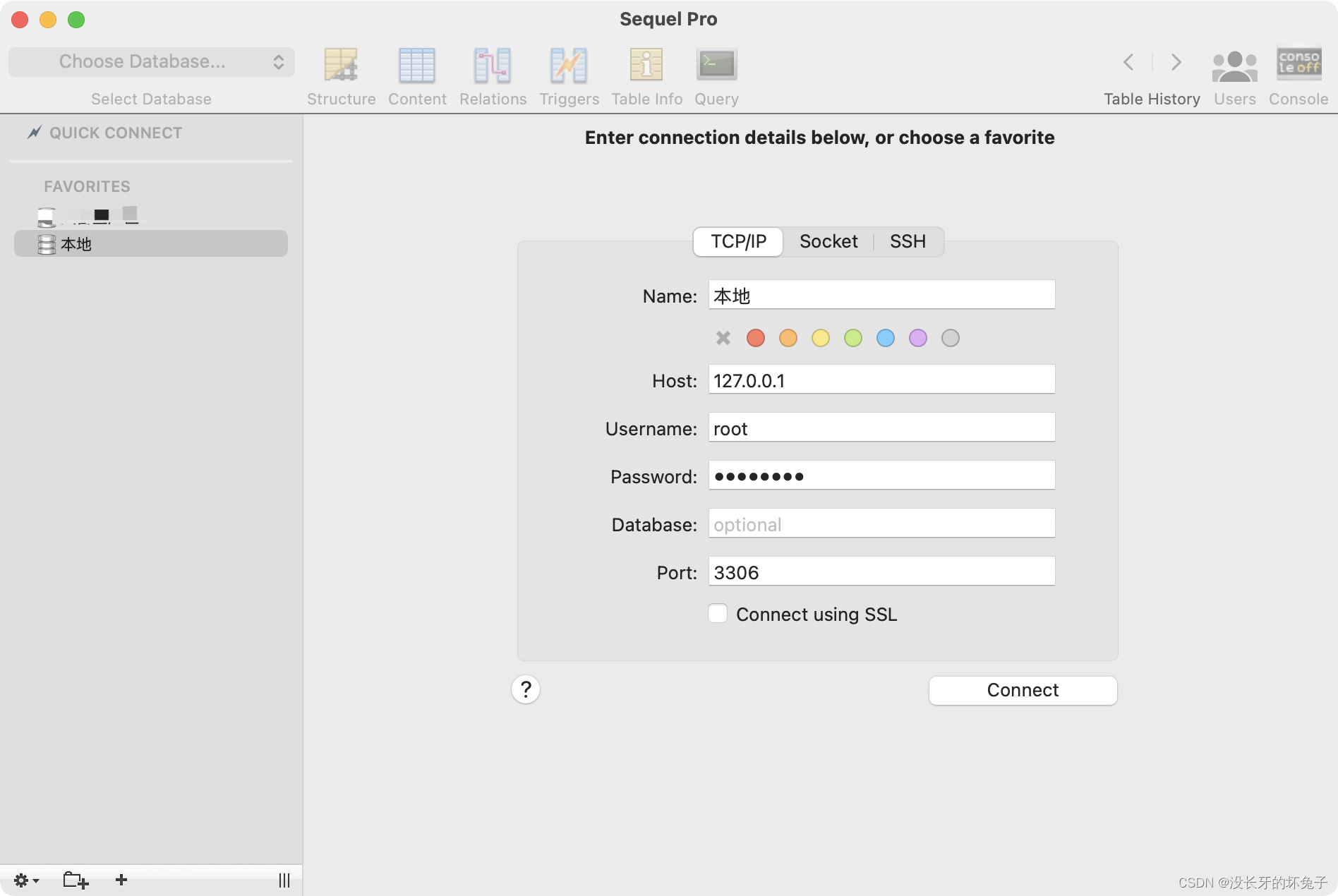Switch to the Socket tab
Viewport: 1338px width, 896px height.
pos(828,241)
